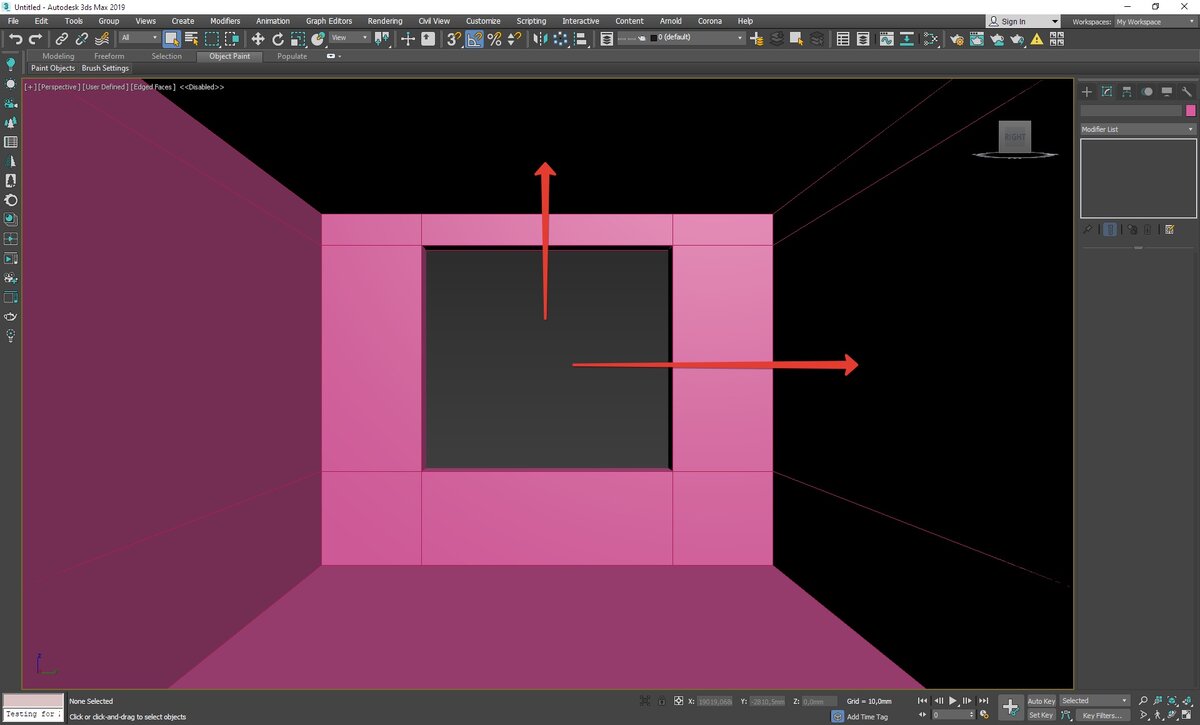
Task: Switch to the Create panel plus tab
Action: (x=1088, y=91)
